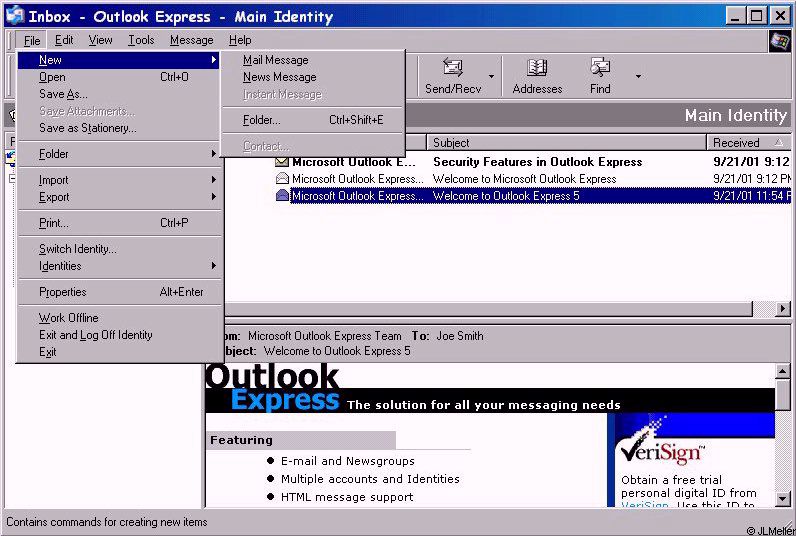Screen dimensions: 796x536
Task: Click the message list horizontal scrollbar right arrow
Action: [783, 308]
